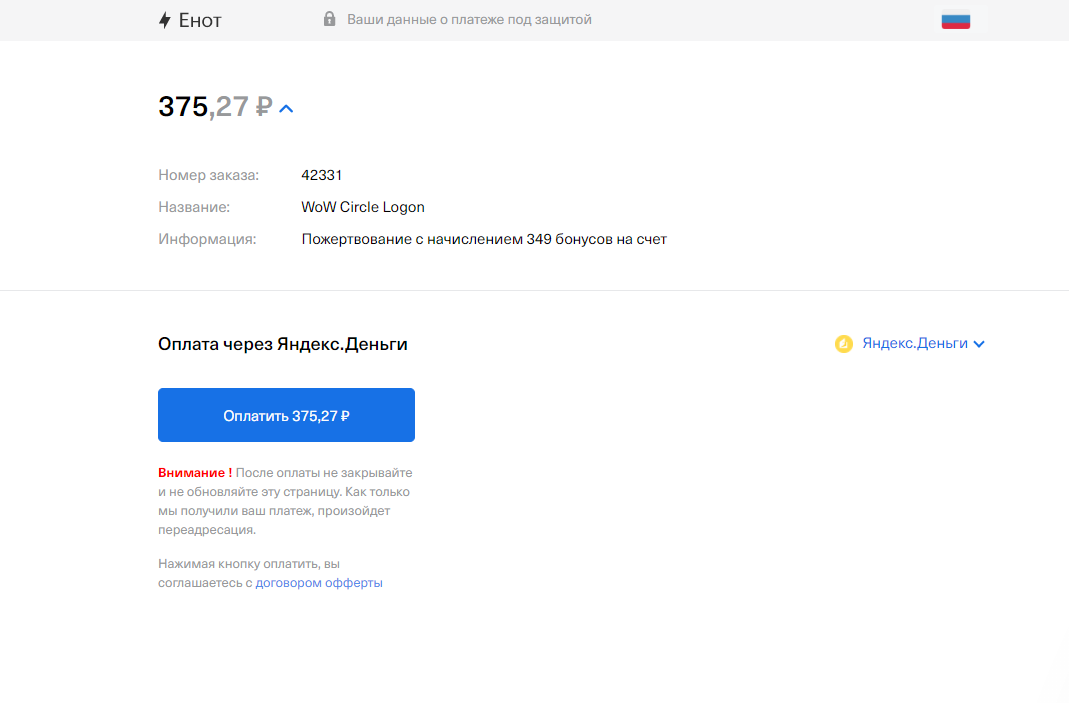Click the yellow Яндекс.Деньги coin icon
Screen dimensions: 1069x703
(843, 344)
